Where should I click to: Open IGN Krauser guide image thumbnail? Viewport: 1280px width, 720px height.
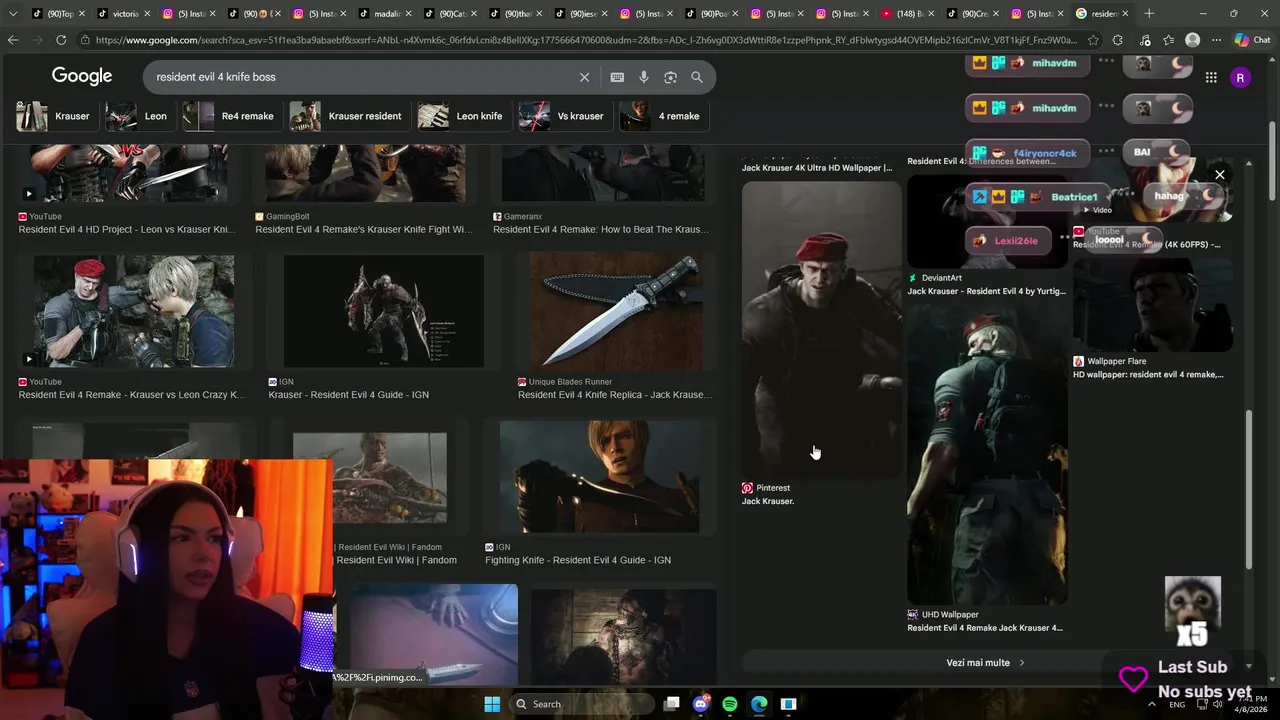pos(384,311)
